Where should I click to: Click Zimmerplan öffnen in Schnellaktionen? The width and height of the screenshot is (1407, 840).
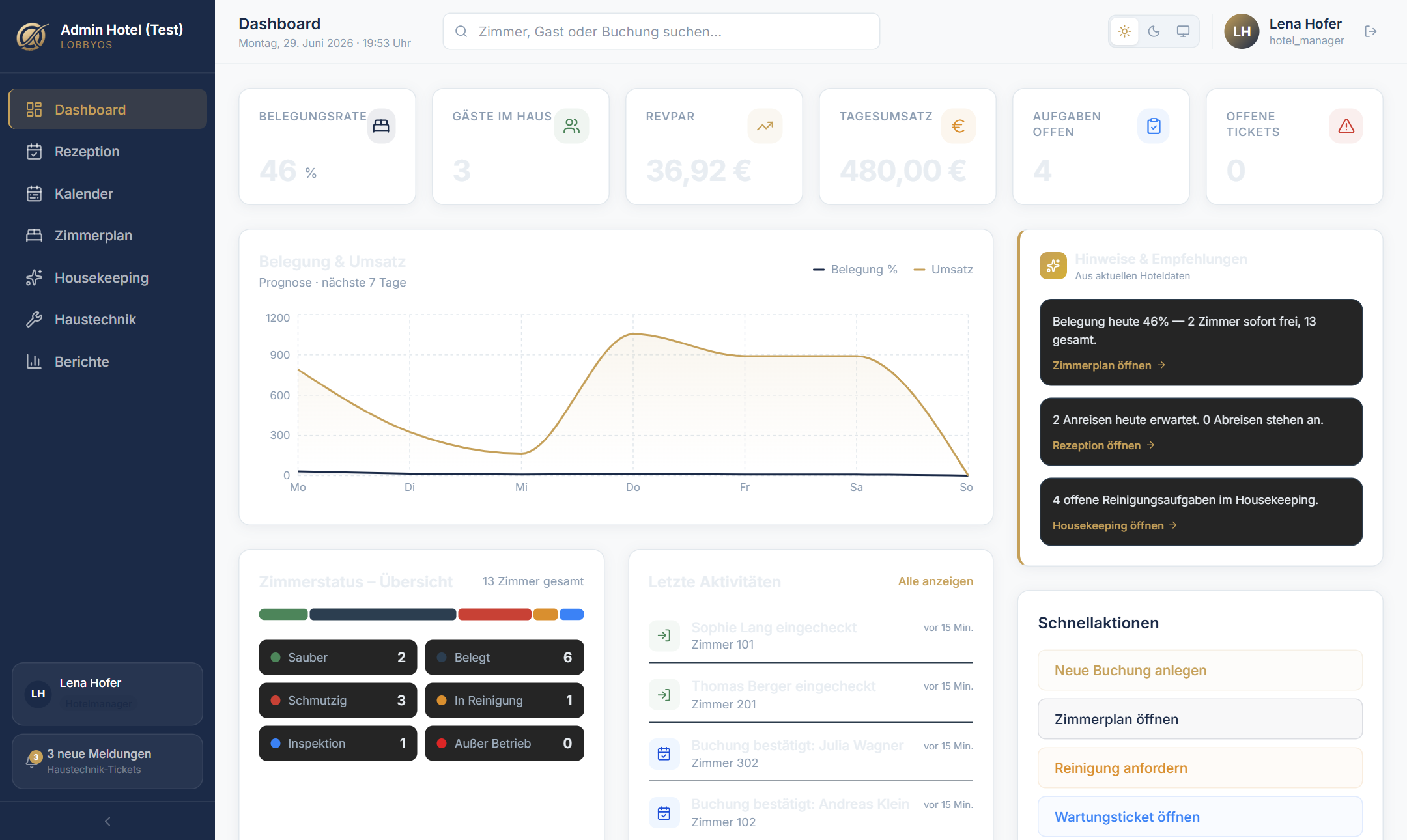(x=1200, y=719)
